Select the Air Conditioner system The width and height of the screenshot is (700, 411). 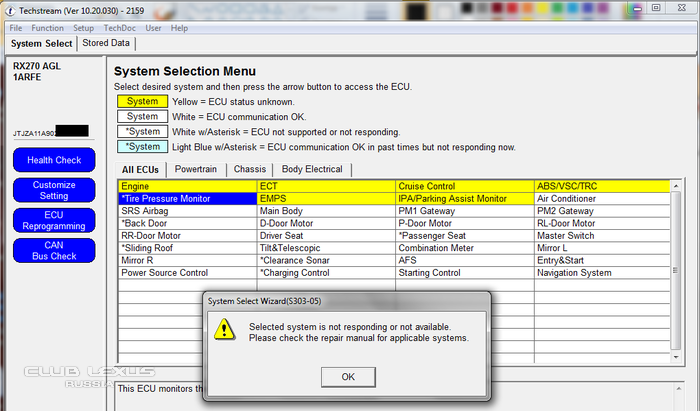(x=603, y=199)
